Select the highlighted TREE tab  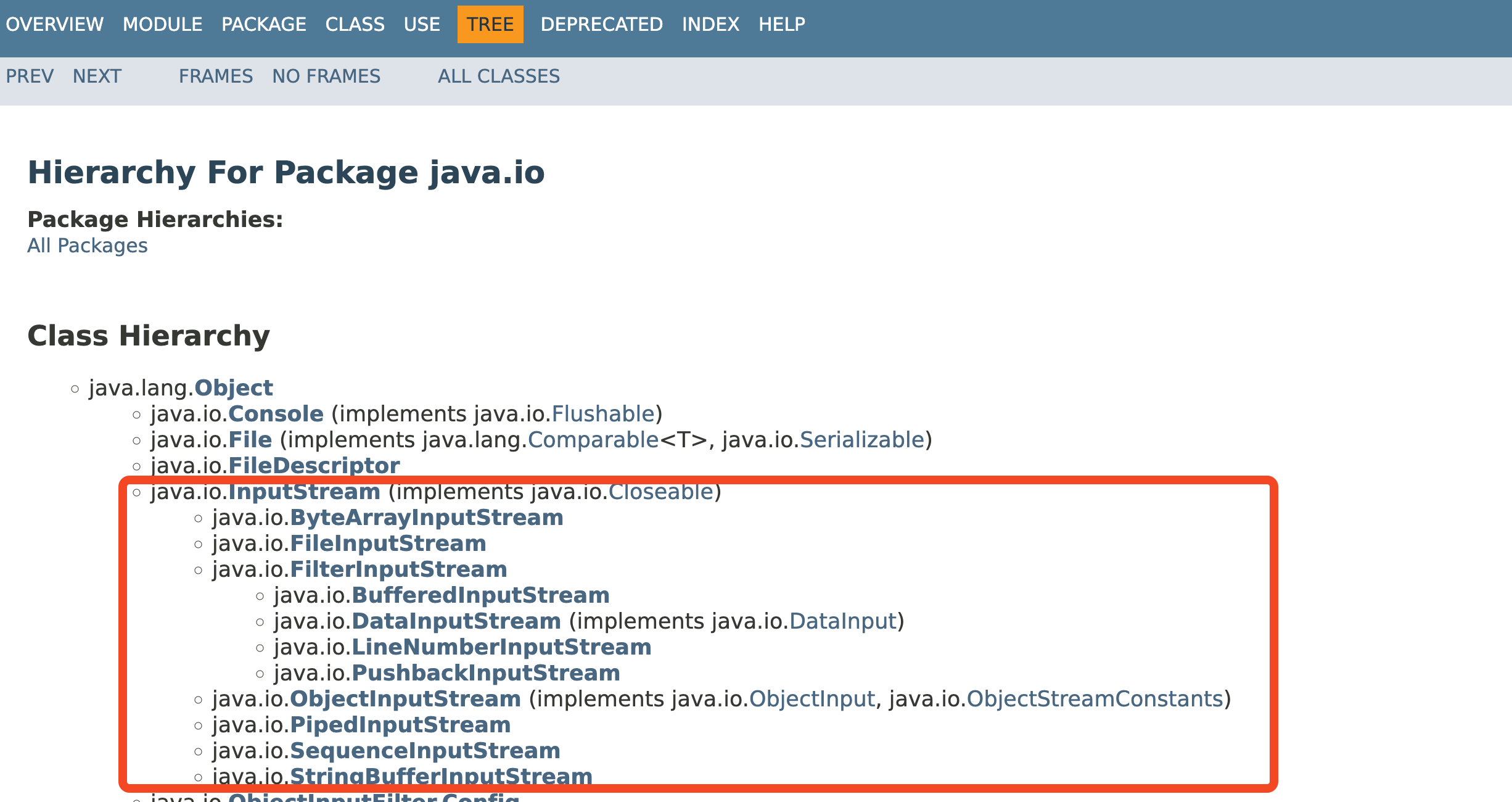click(490, 24)
